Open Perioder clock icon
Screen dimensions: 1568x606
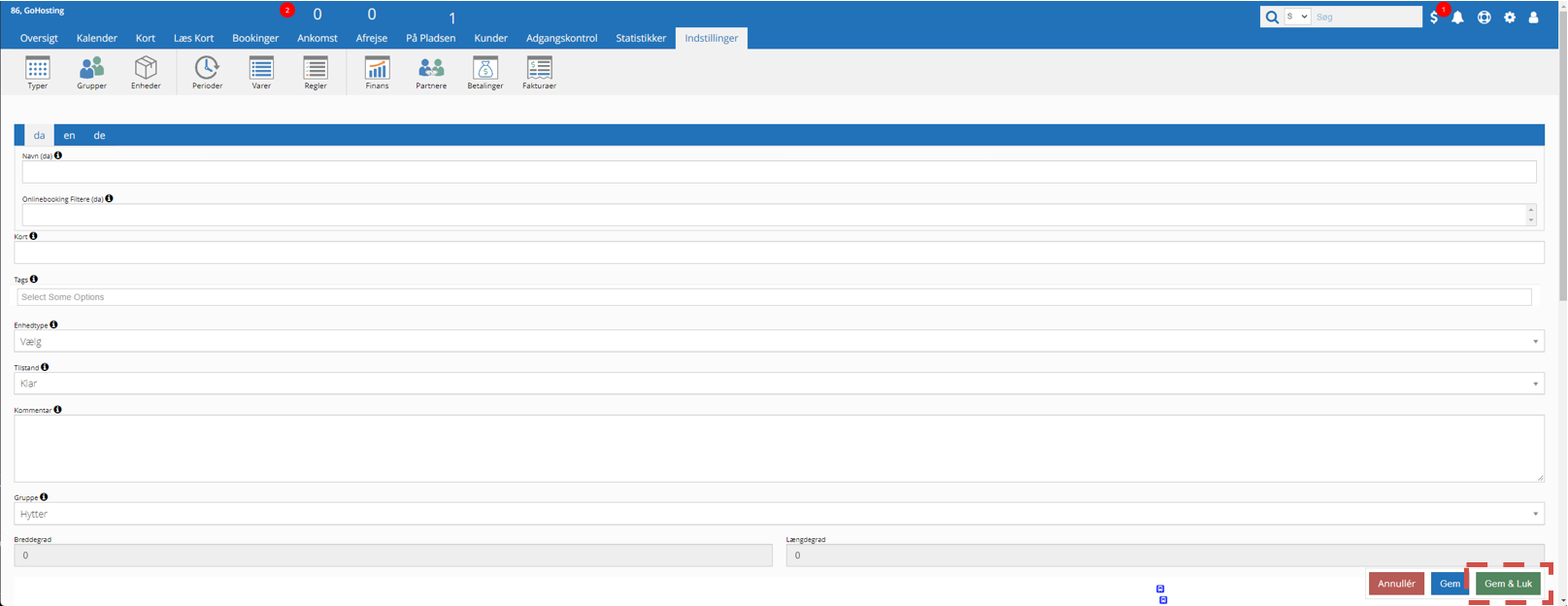pyautogui.click(x=207, y=71)
